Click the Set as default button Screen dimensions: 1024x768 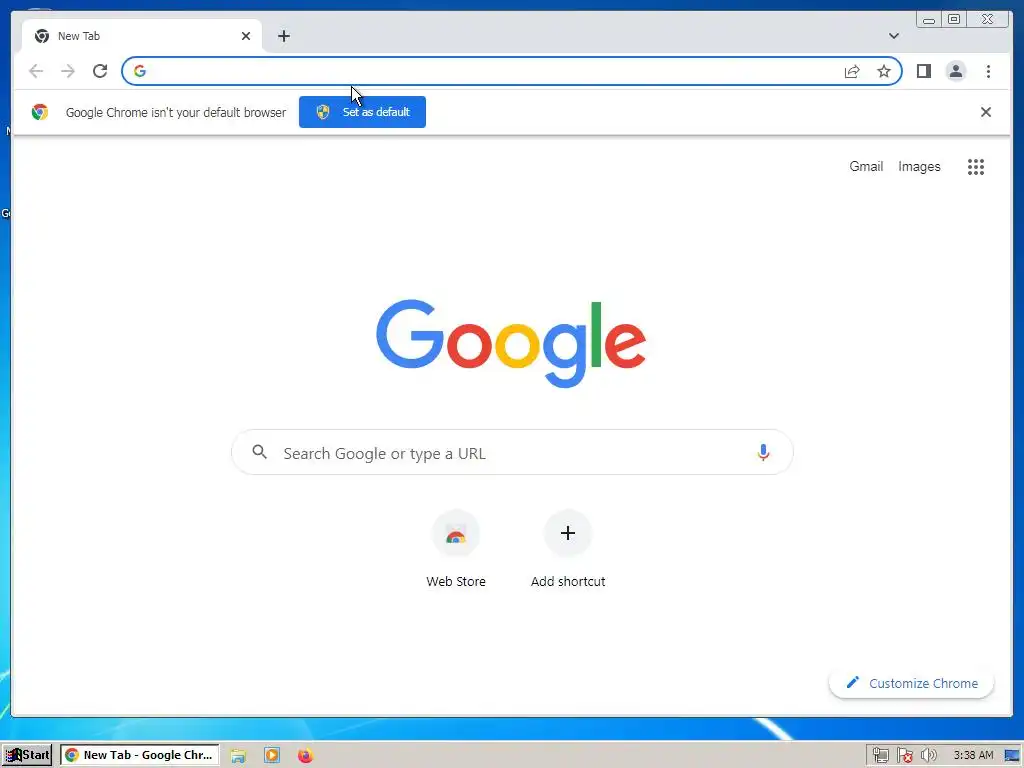362,112
